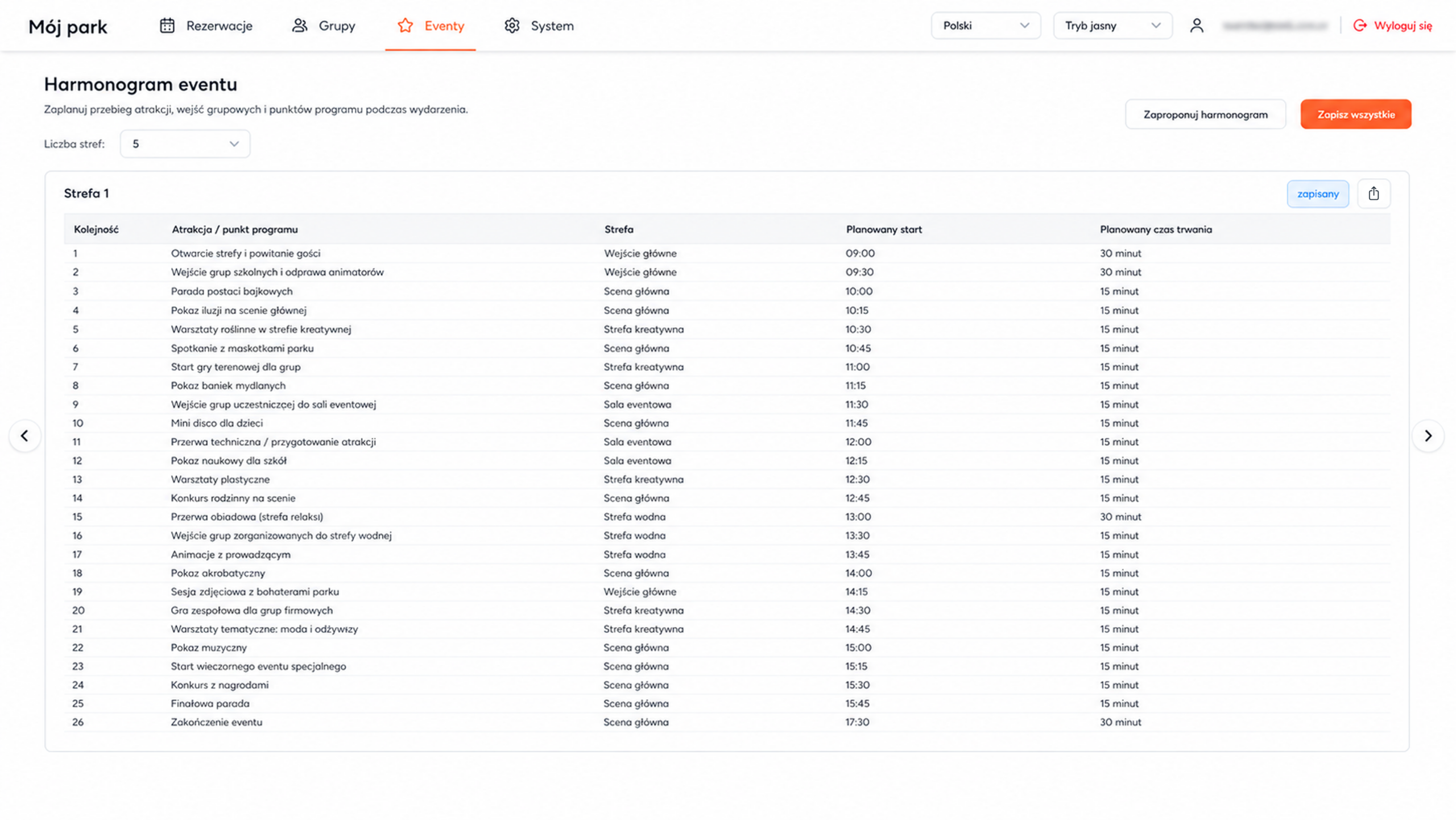This screenshot has width=1456, height=820.
Task: Go to previous zone with left arrow
Action: pyautogui.click(x=24, y=436)
